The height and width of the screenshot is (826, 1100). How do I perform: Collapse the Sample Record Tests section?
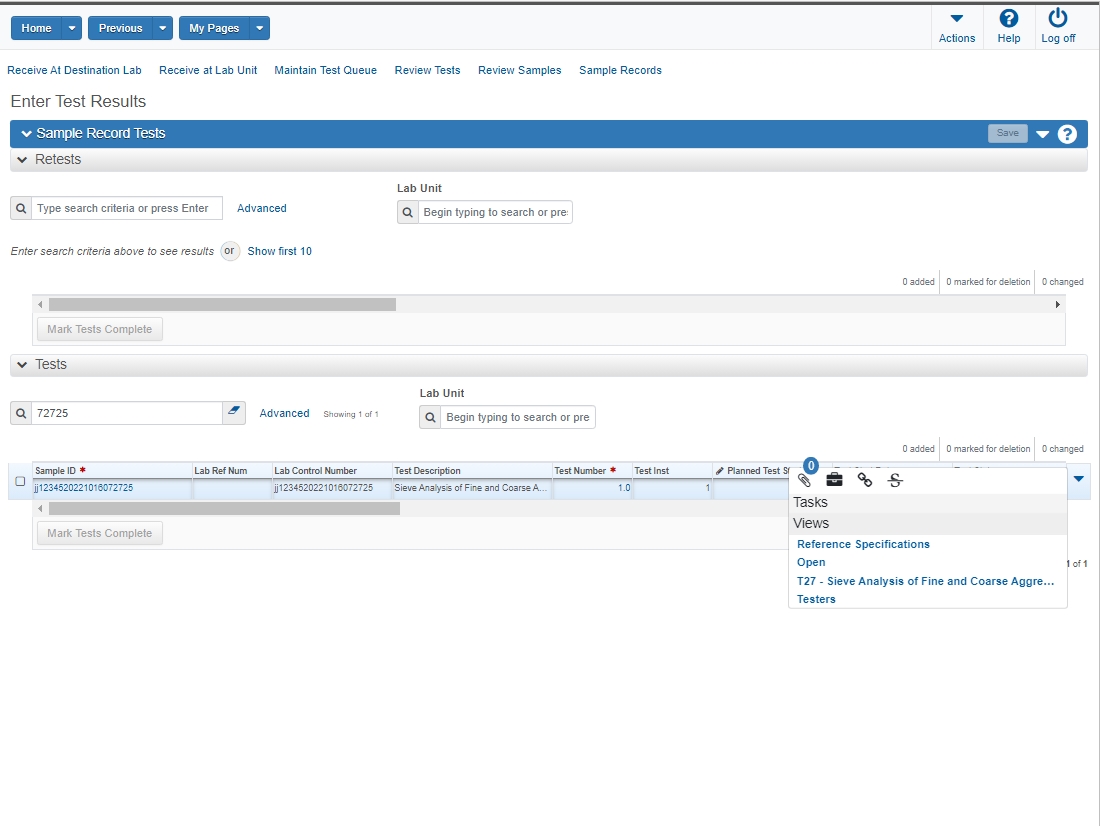(x=27, y=133)
